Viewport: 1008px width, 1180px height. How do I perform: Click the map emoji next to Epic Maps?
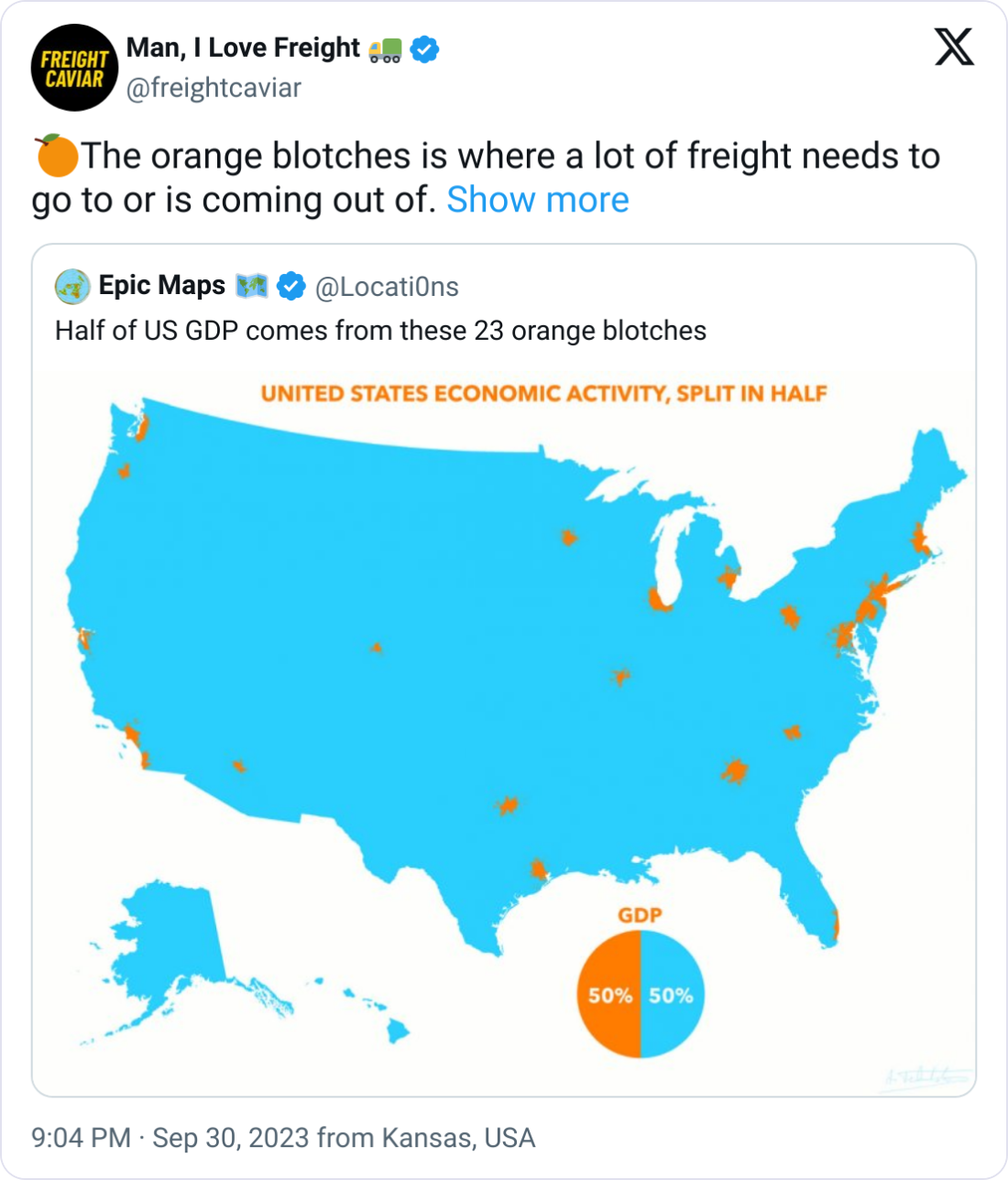tap(251, 287)
